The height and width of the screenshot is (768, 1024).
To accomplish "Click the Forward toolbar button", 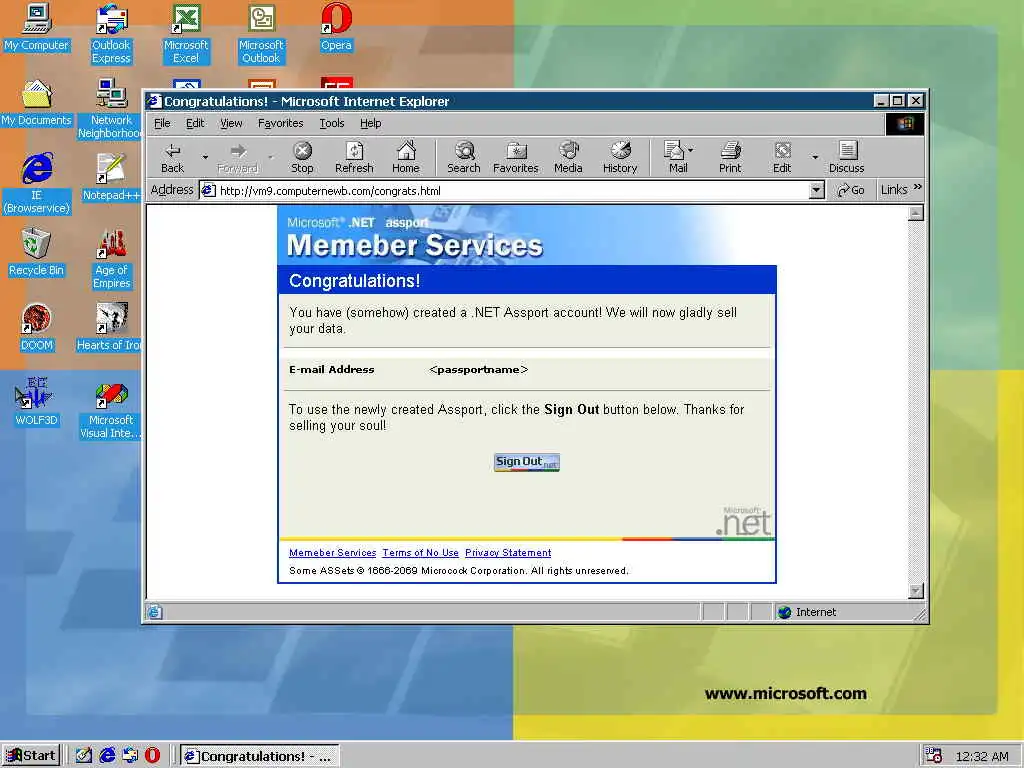I will tap(238, 157).
